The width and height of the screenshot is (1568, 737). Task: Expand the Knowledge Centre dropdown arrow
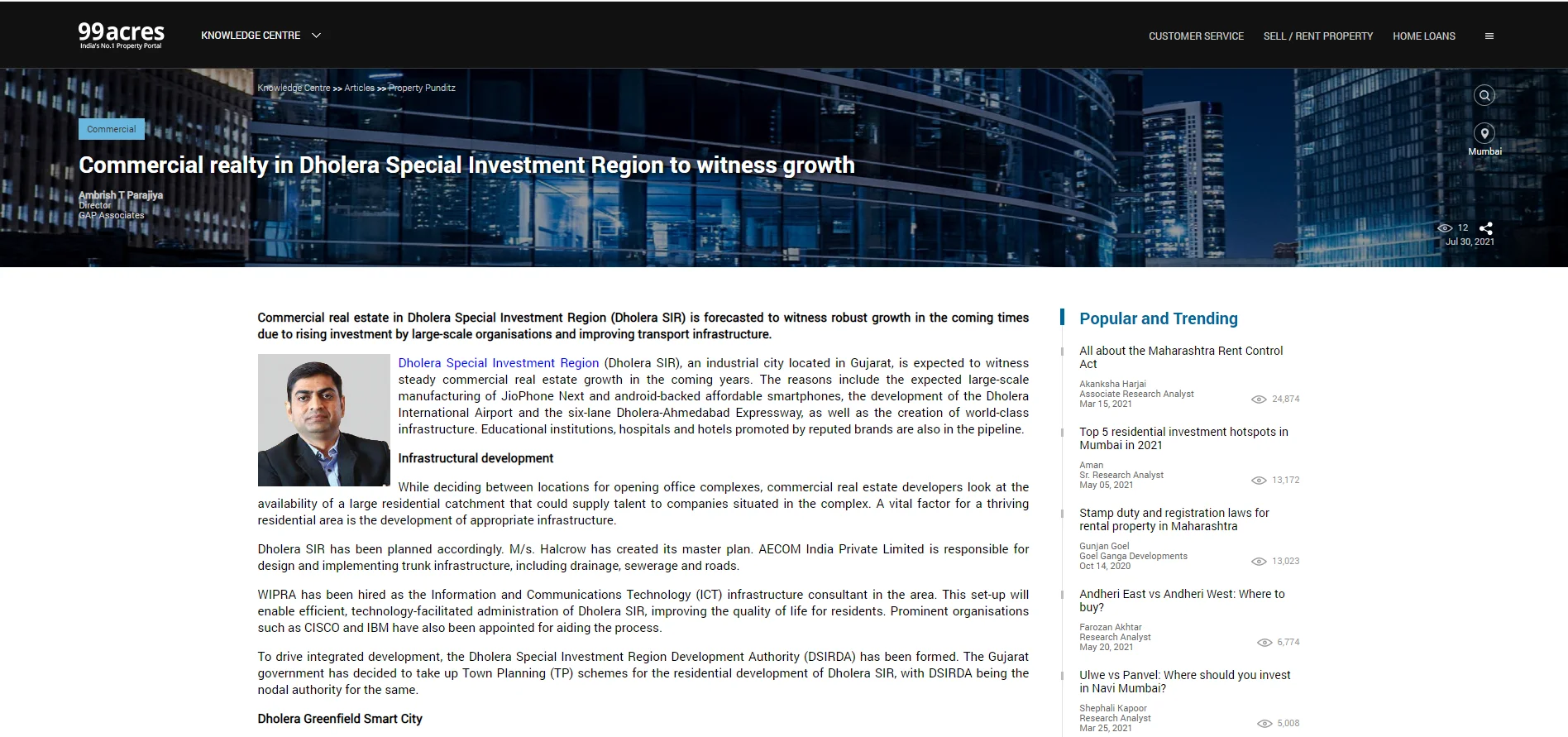click(x=316, y=36)
